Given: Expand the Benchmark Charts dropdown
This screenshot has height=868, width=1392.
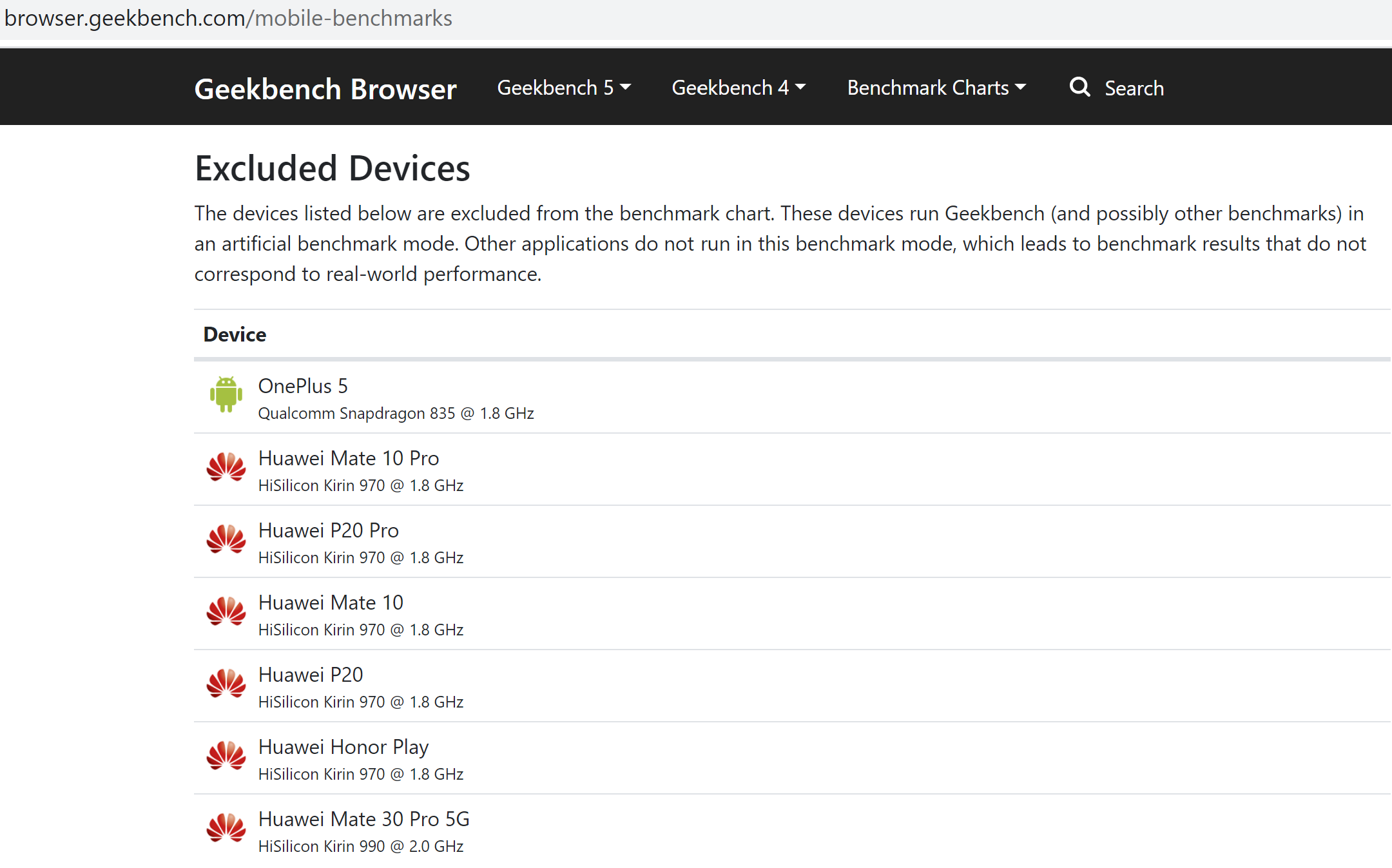Looking at the screenshot, I should click(936, 88).
